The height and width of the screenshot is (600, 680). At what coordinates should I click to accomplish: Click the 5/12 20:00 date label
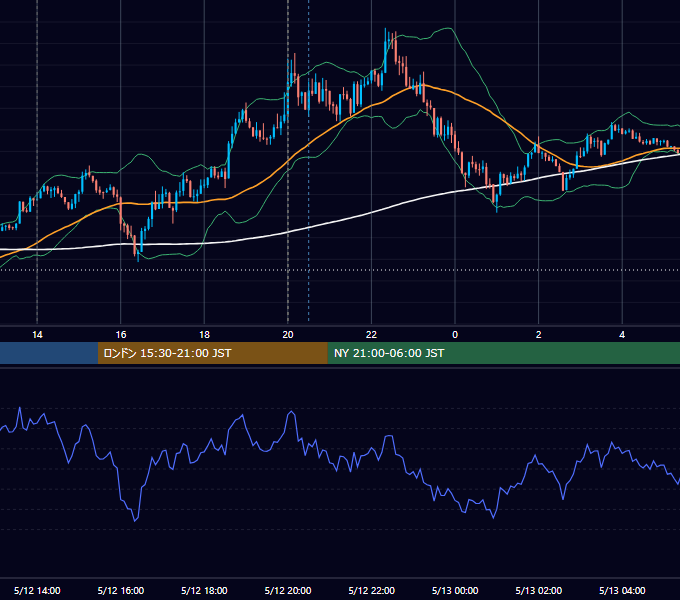[x=288, y=590]
